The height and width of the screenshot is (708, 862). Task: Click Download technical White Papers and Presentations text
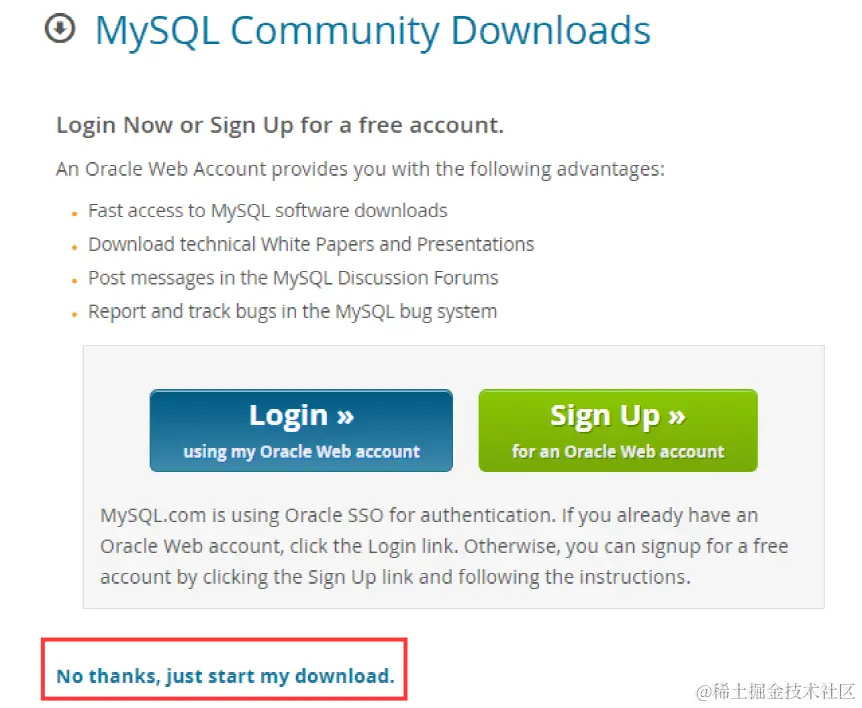click(x=311, y=244)
